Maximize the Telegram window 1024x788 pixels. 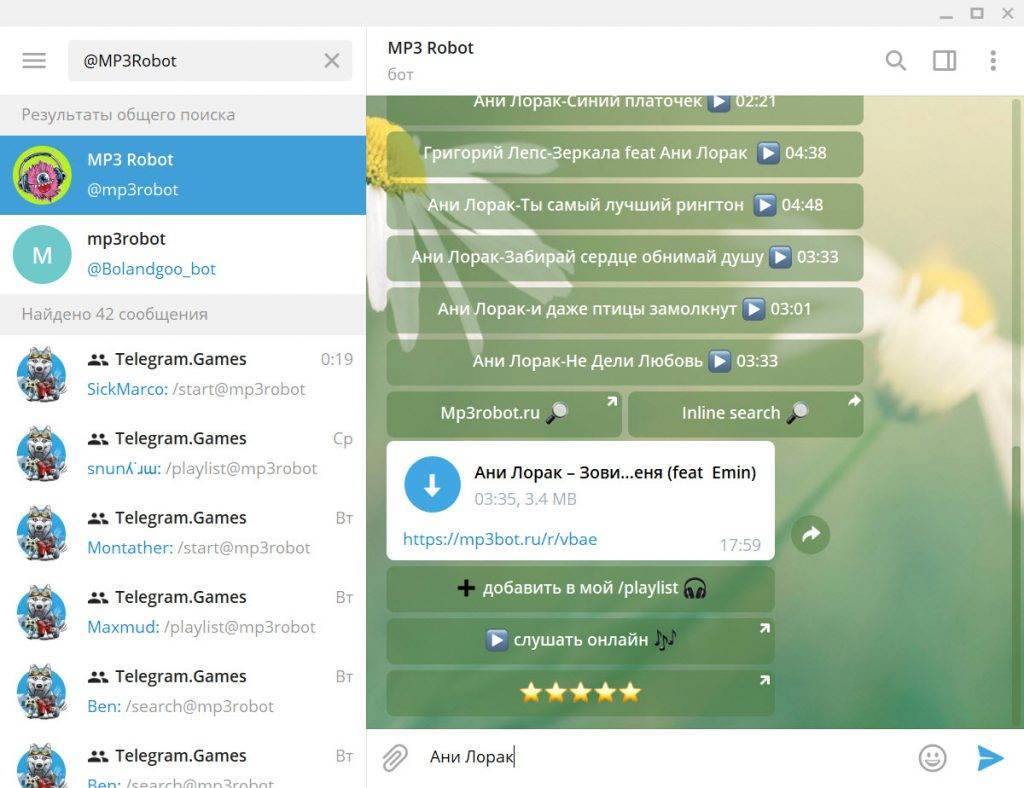coord(977,13)
